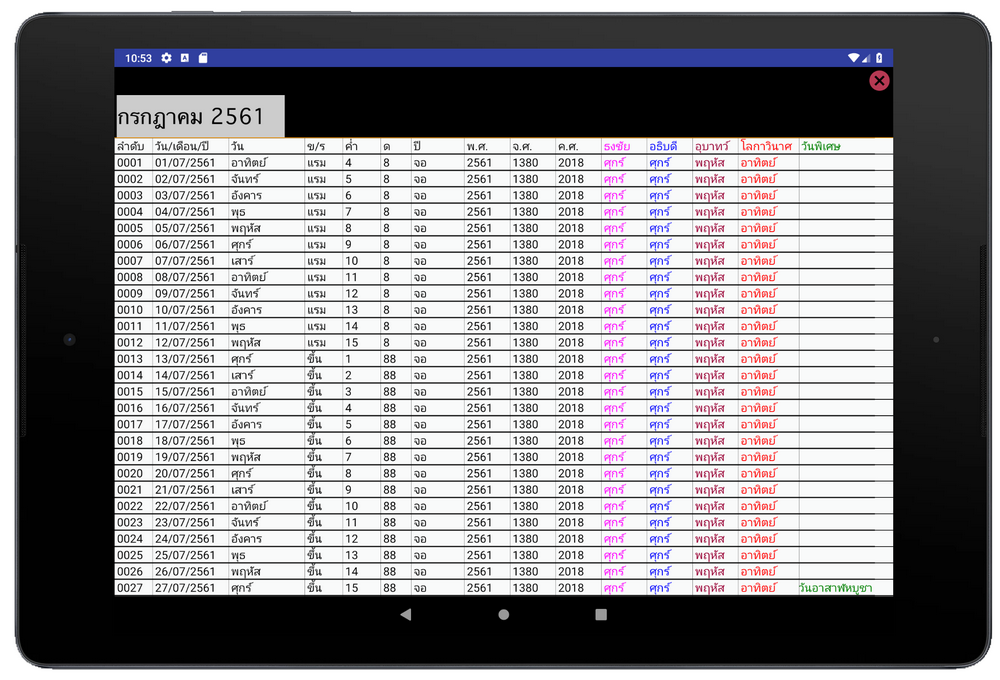Tap the วันพิเศษ column header

coord(821,147)
